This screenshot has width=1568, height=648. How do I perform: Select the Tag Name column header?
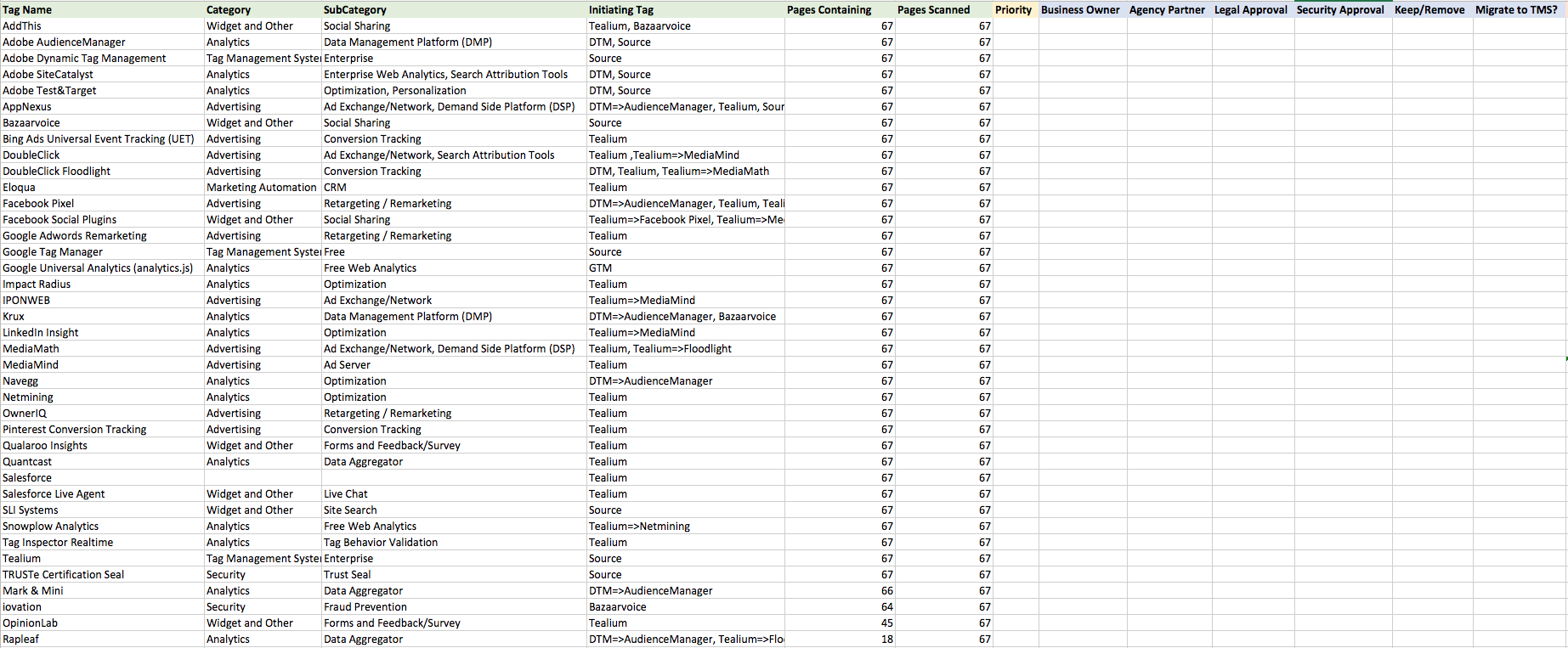102,9
